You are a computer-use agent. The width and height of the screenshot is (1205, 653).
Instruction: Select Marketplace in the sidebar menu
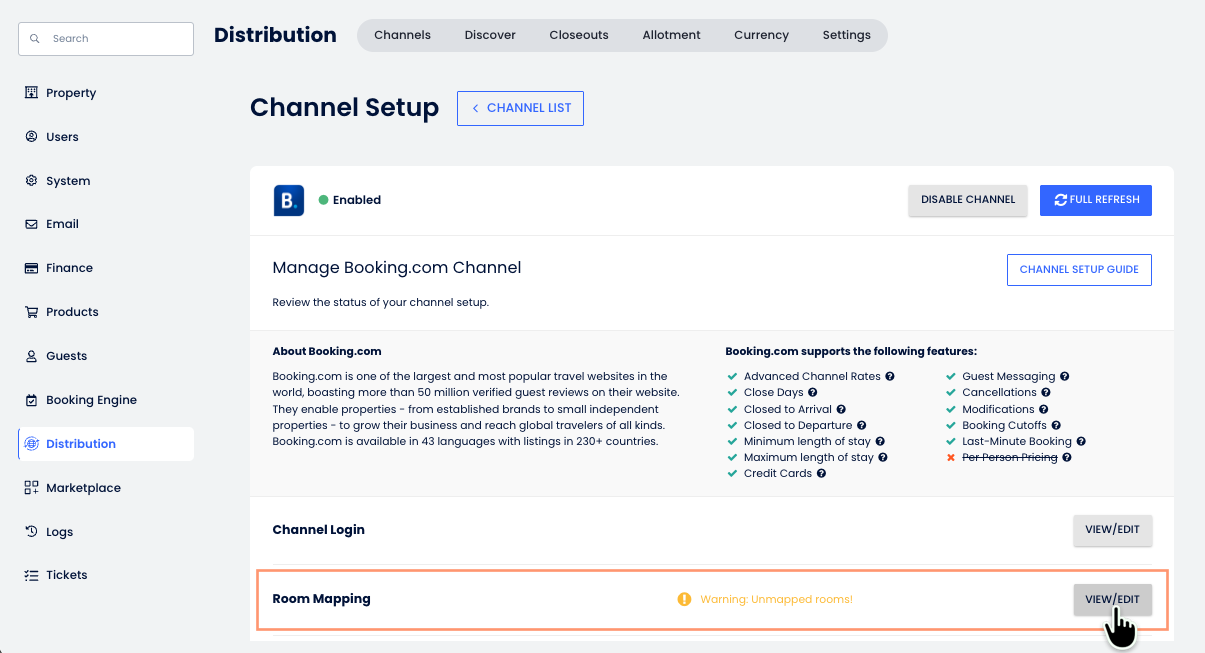click(106, 488)
